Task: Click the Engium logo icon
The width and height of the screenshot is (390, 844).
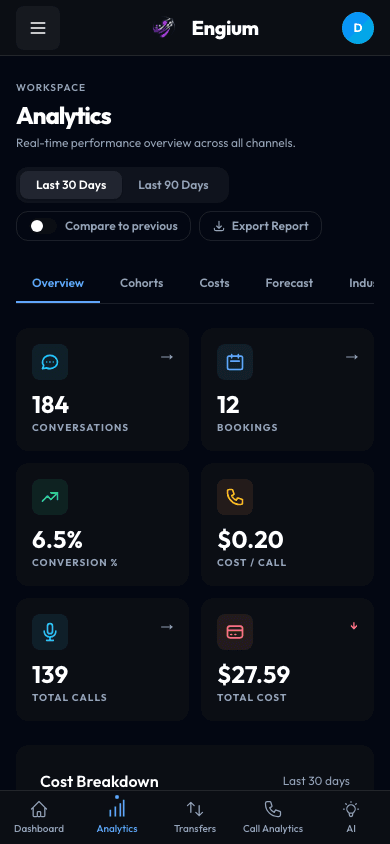Action: tap(164, 28)
